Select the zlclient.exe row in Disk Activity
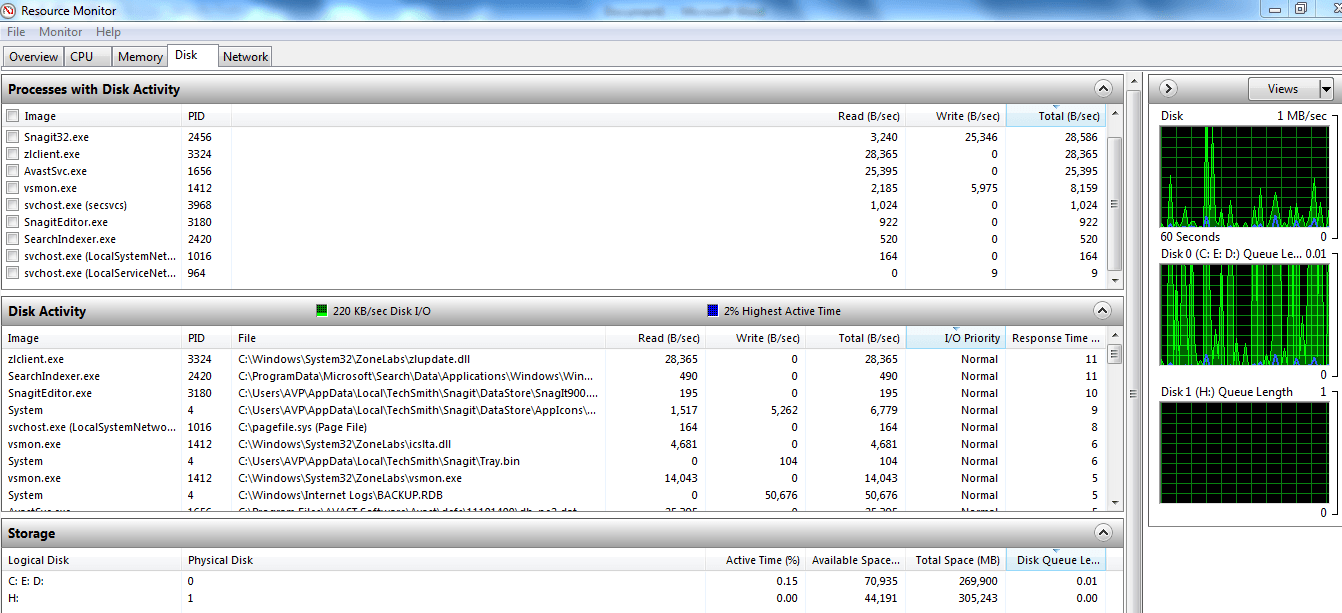The image size is (1342, 613). click(x=36, y=359)
